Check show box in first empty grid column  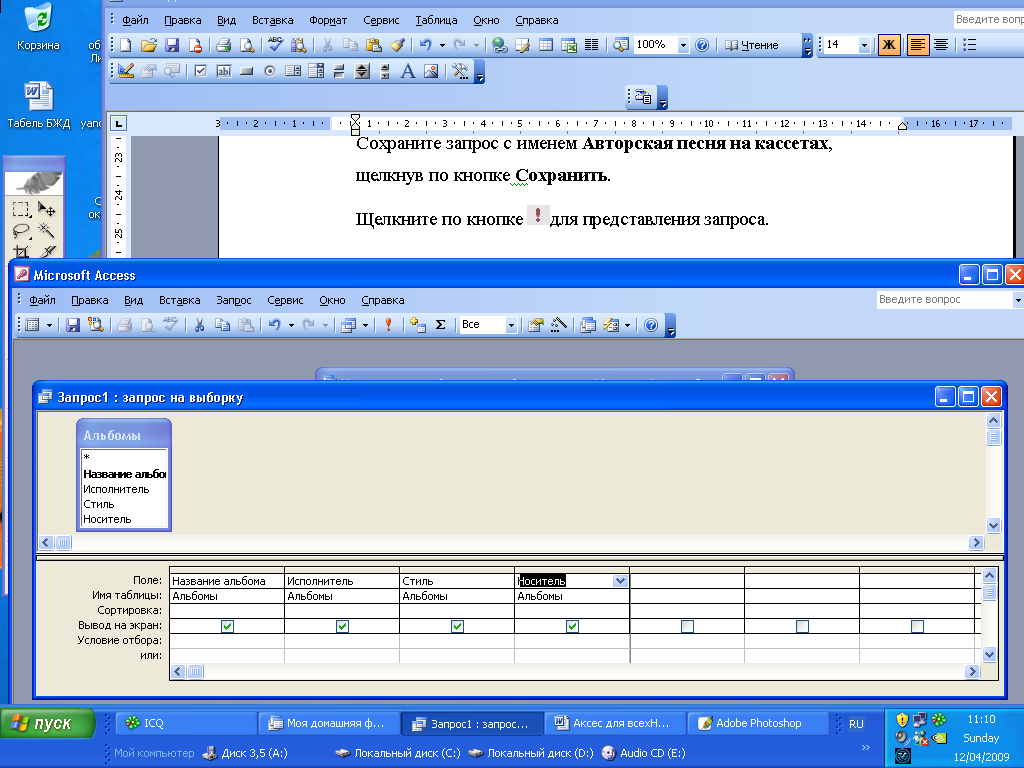pos(687,626)
